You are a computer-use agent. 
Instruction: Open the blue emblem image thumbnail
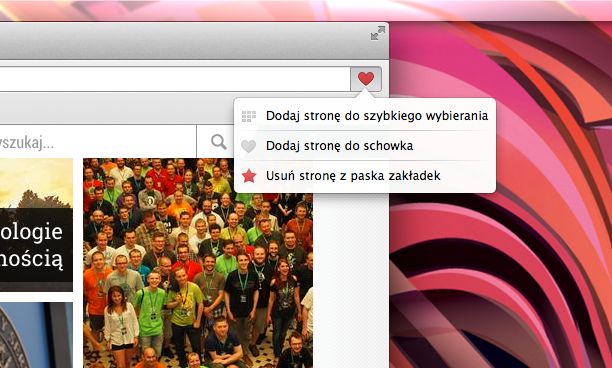(36, 335)
